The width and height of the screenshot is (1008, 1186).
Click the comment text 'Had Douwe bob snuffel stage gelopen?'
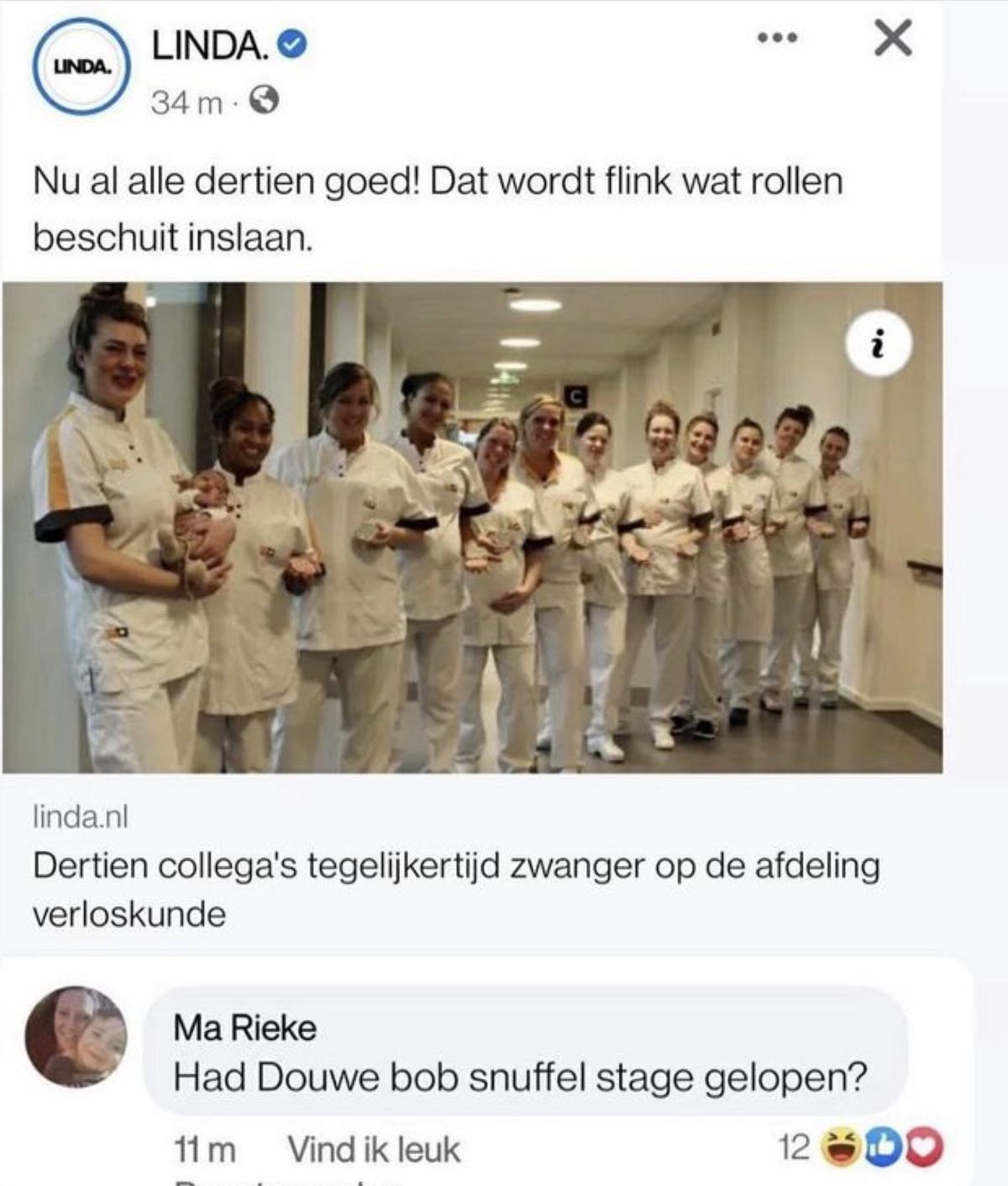520,1078
